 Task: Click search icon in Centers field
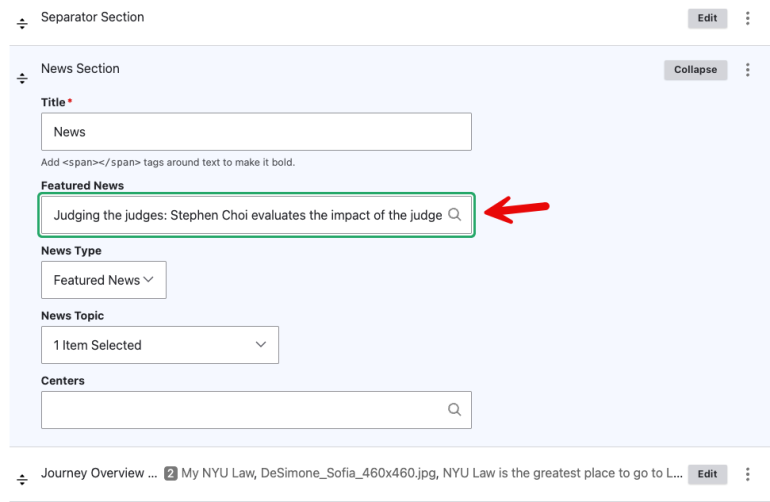click(454, 409)
